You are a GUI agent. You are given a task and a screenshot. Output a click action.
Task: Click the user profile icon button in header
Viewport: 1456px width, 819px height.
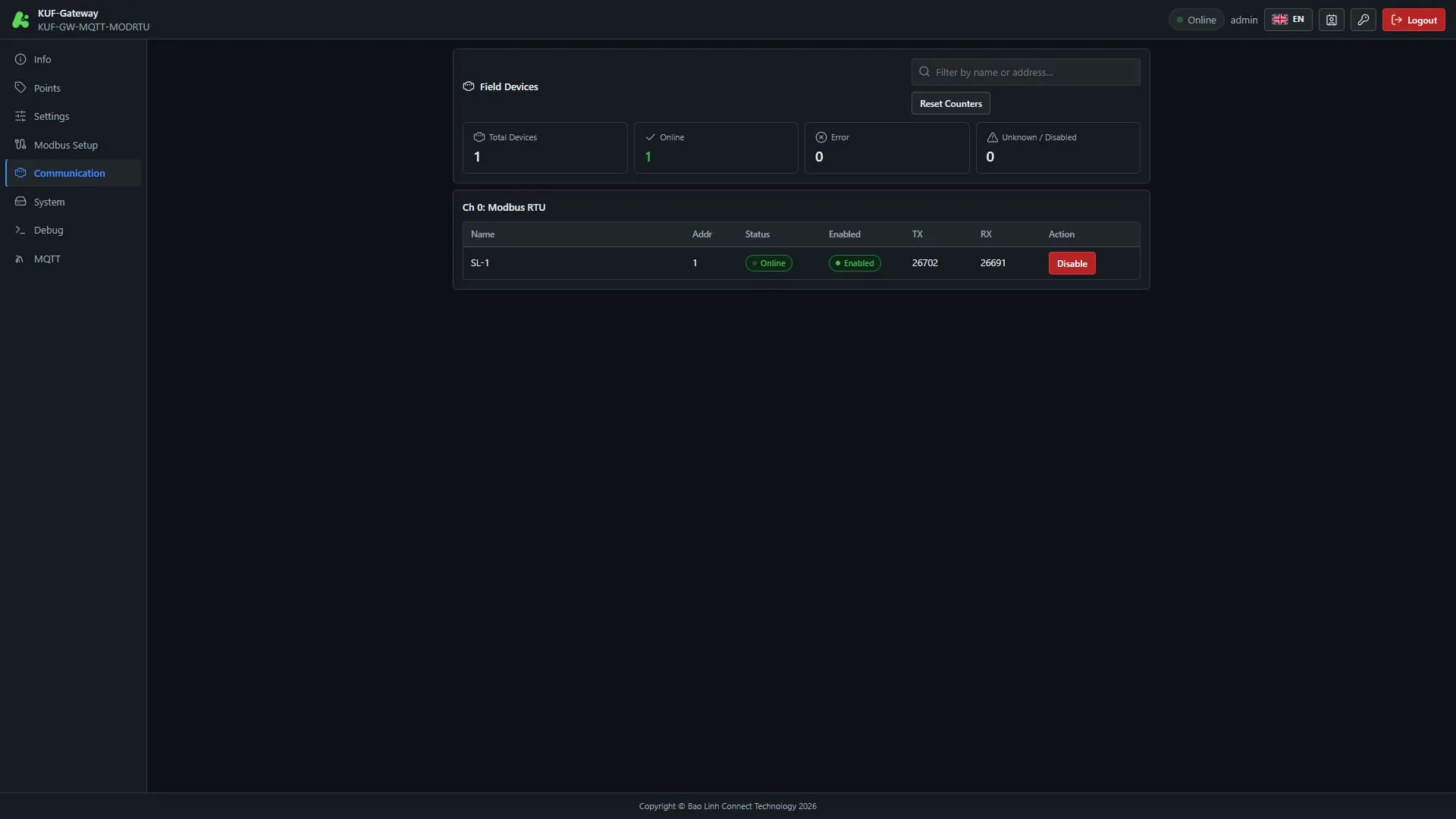[x=1331, y=20]
